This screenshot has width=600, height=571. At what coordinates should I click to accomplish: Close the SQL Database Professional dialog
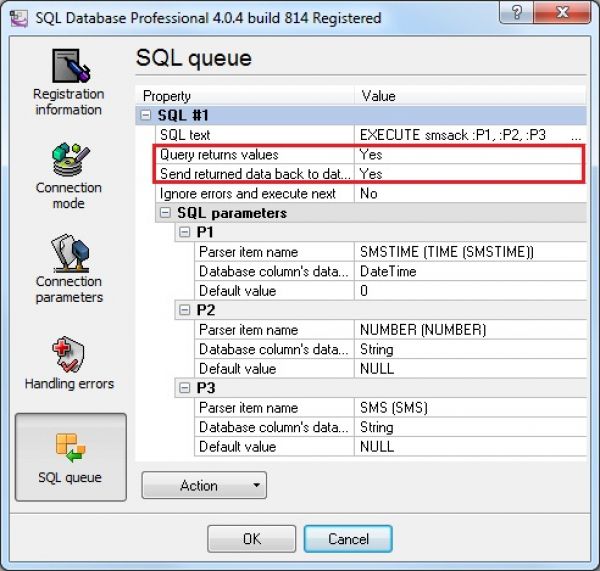(562, 12)
